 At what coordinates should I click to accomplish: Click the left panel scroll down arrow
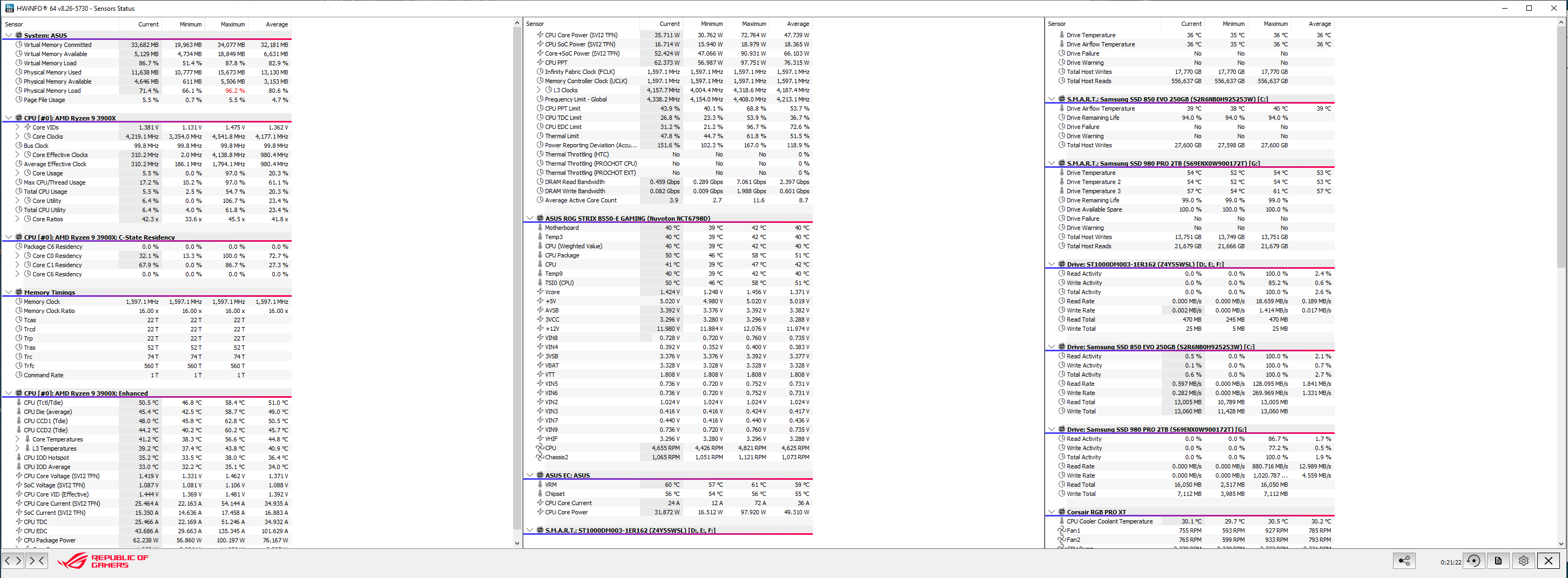[x=517, y=543]
